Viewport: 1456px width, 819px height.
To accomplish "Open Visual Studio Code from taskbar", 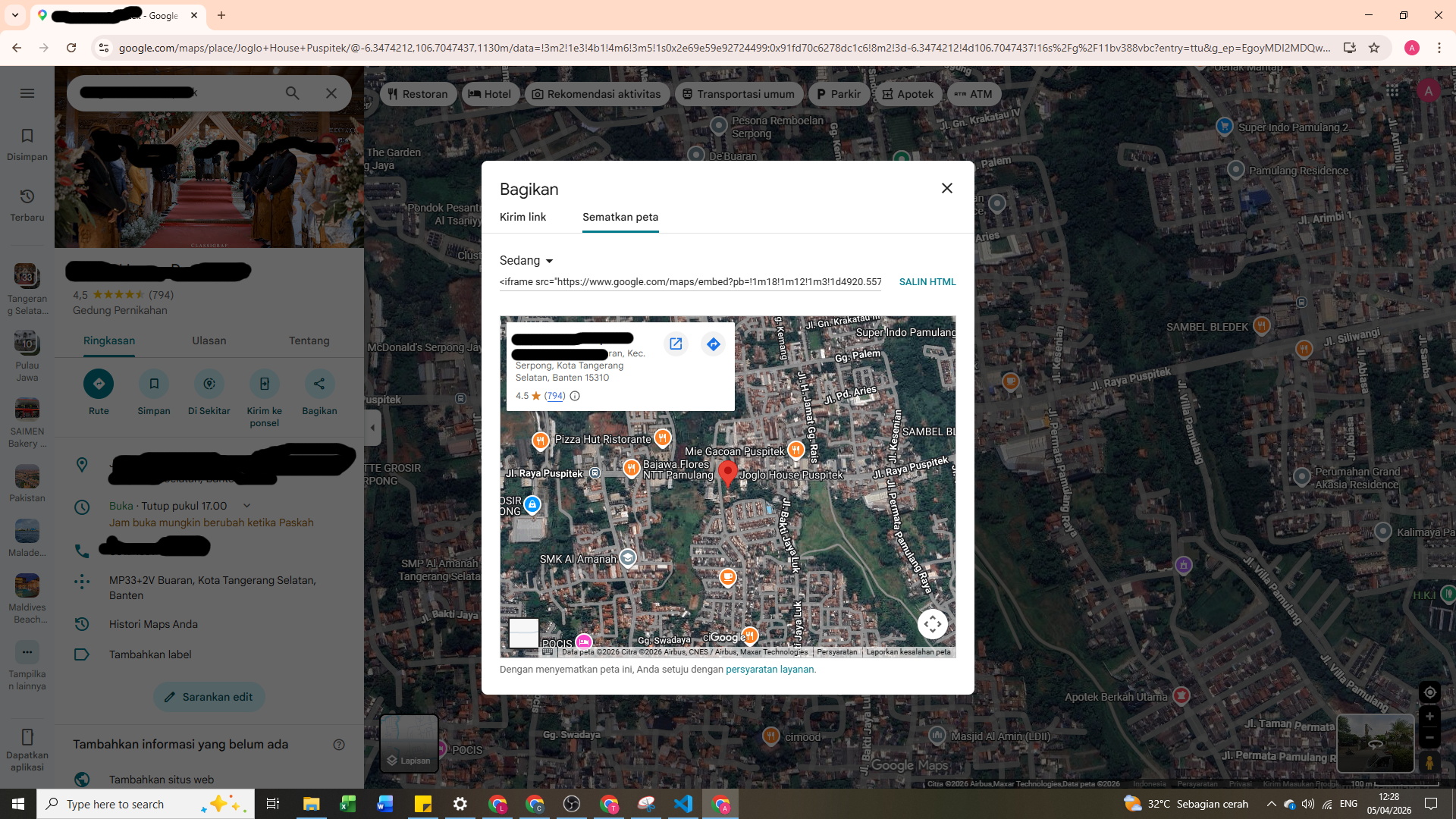I will click(683, 804).
